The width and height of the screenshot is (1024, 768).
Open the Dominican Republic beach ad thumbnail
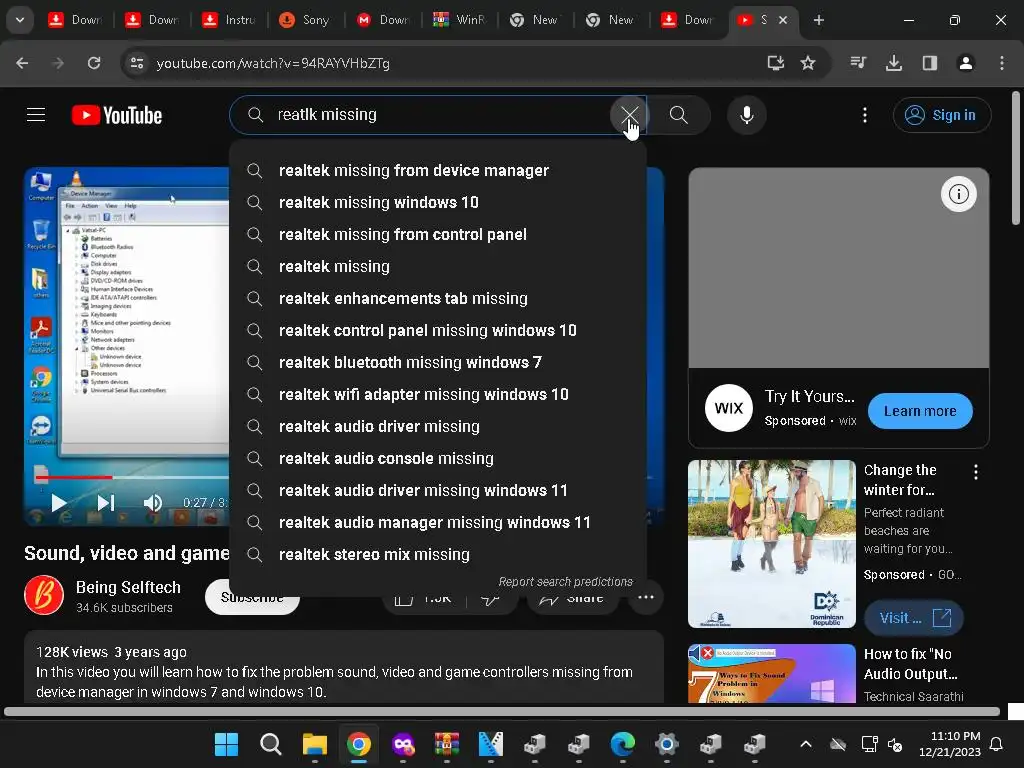771,544
